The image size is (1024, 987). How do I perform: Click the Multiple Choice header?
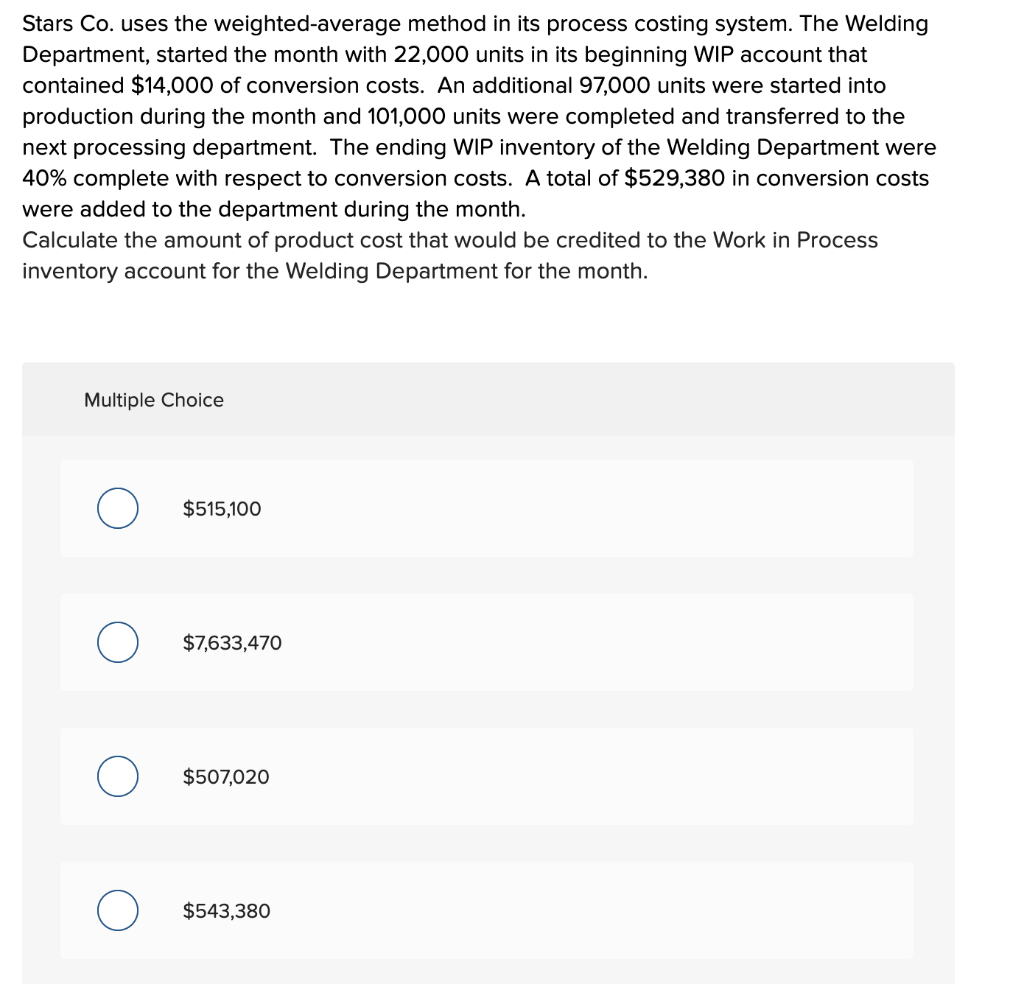click(153, 400)
